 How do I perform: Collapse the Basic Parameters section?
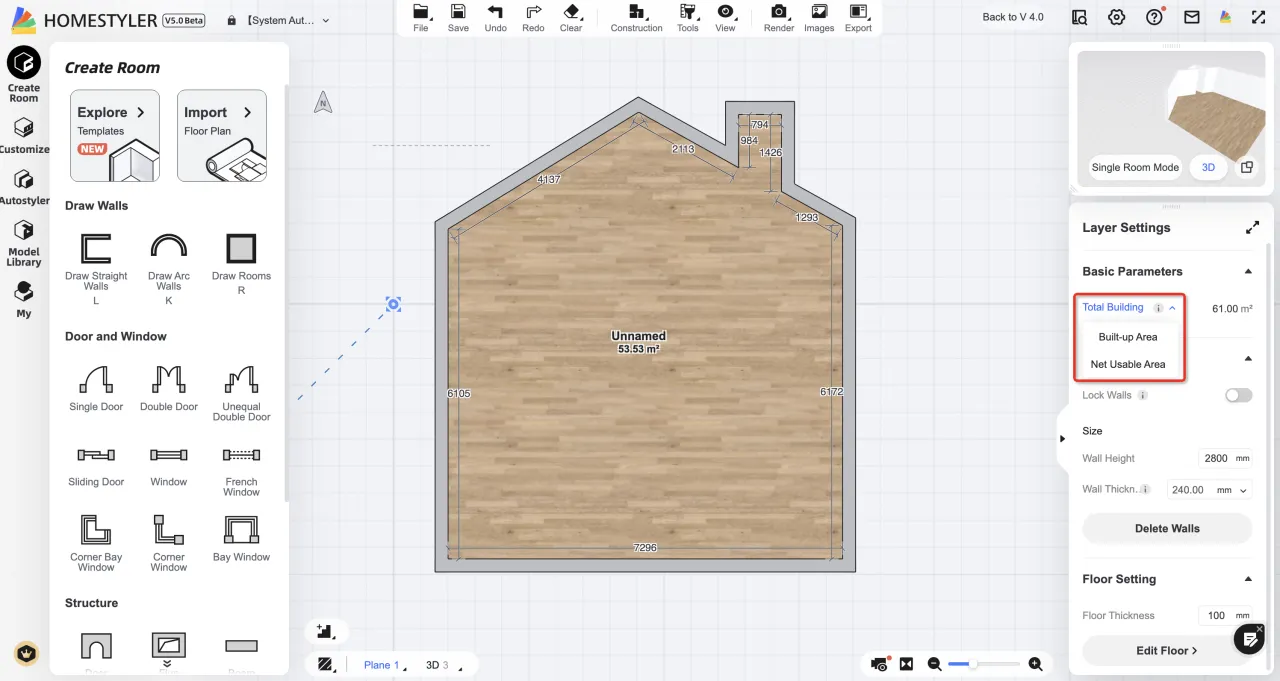pyautogui.click(x=1247, y=271)
